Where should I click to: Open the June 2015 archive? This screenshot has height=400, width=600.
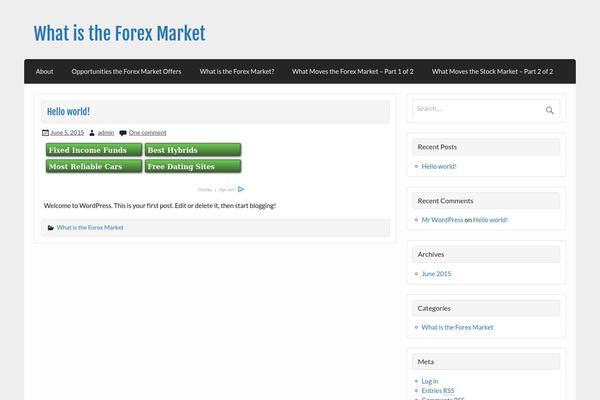[436, 274]
